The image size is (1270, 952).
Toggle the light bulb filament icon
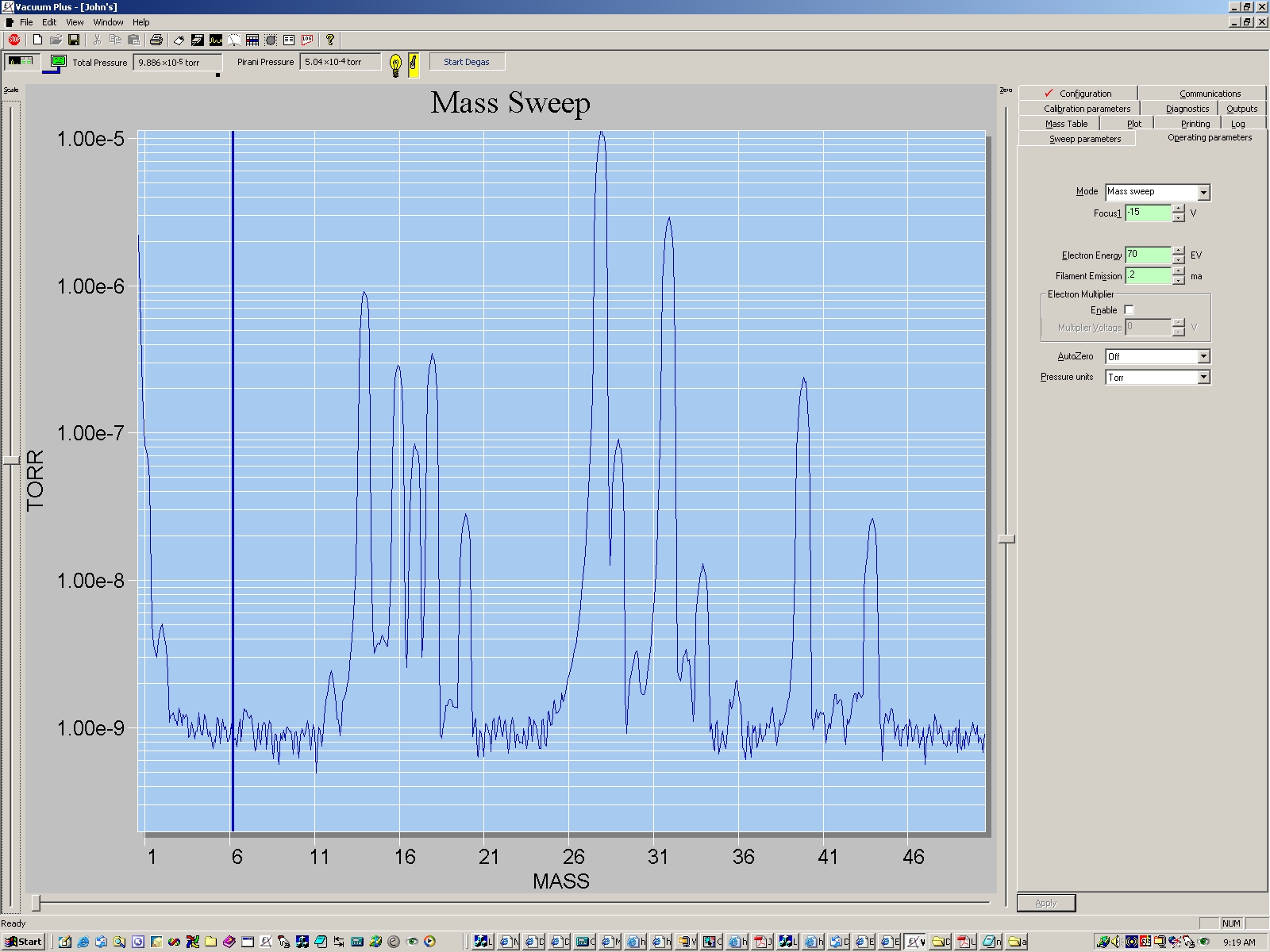(396, 64)
